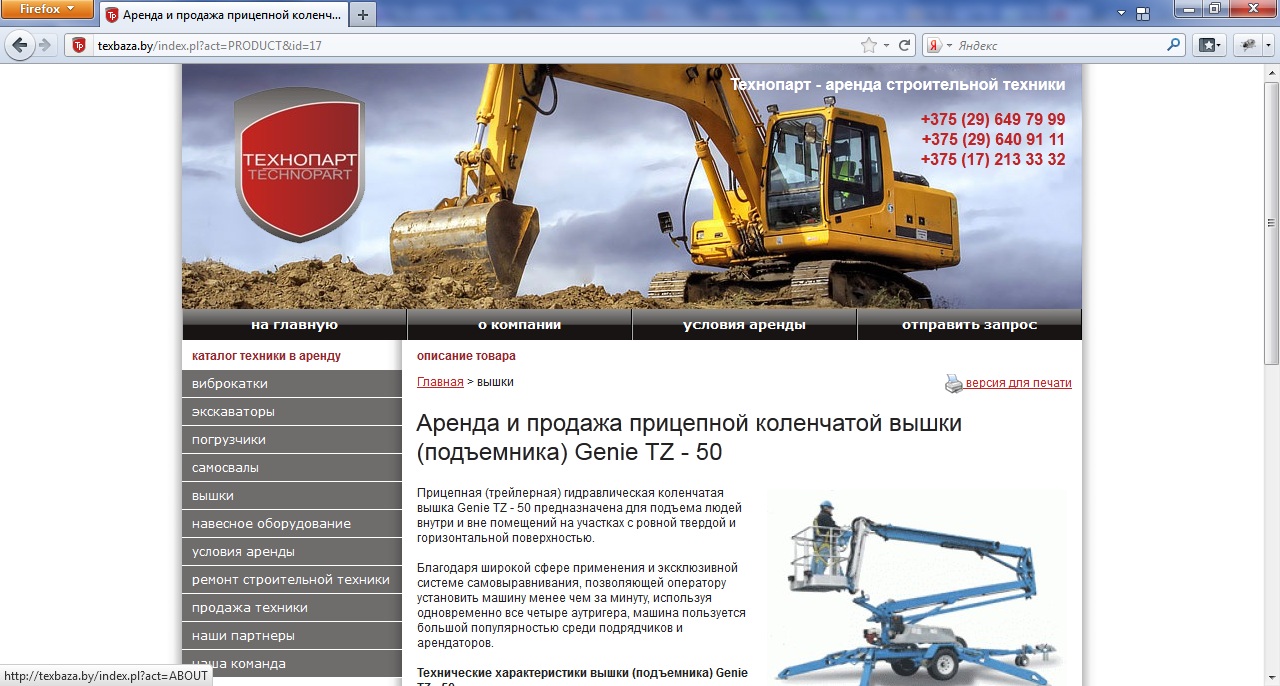Open 'о компании' in the site menu
The height and width of the screenshot is (686, 1280).
(x=519, y=325)
